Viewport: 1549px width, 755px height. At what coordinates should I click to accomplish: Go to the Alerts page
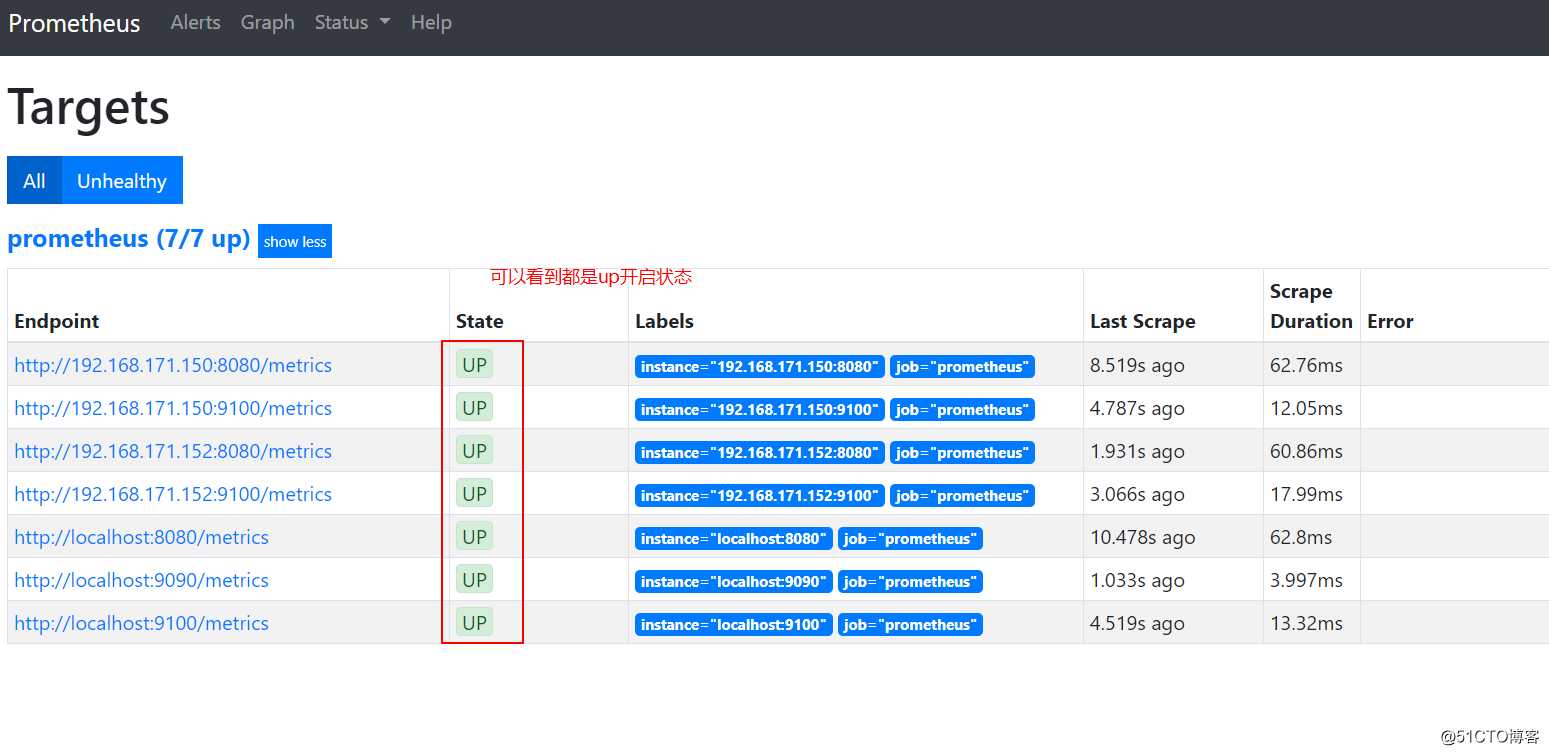[x=195, y=22]
